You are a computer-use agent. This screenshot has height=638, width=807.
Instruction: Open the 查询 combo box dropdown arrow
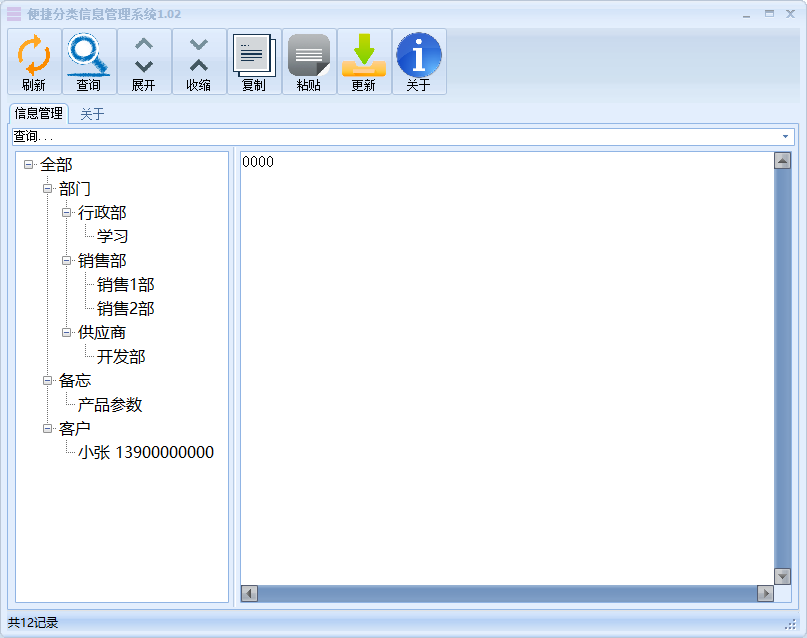785,136
